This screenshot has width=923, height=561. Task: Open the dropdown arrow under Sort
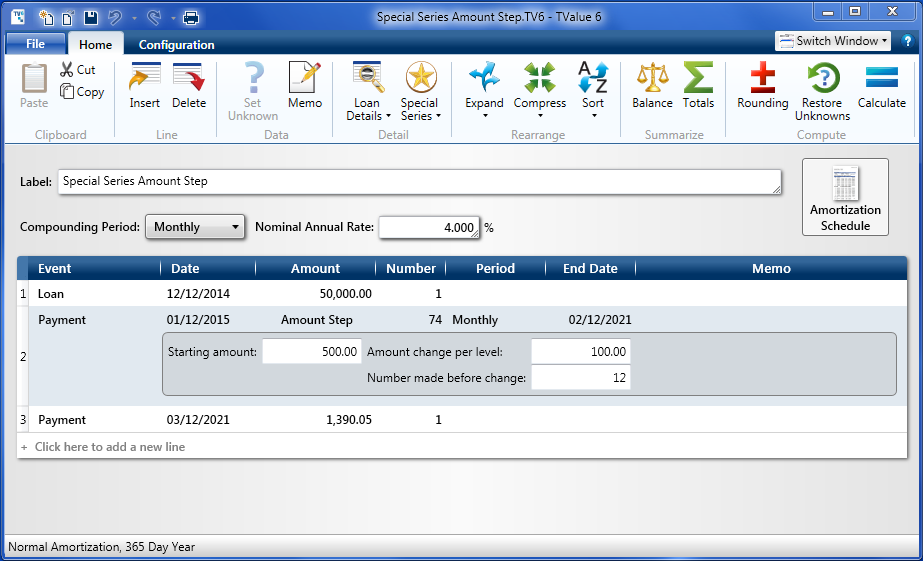(x=593, y=116)
